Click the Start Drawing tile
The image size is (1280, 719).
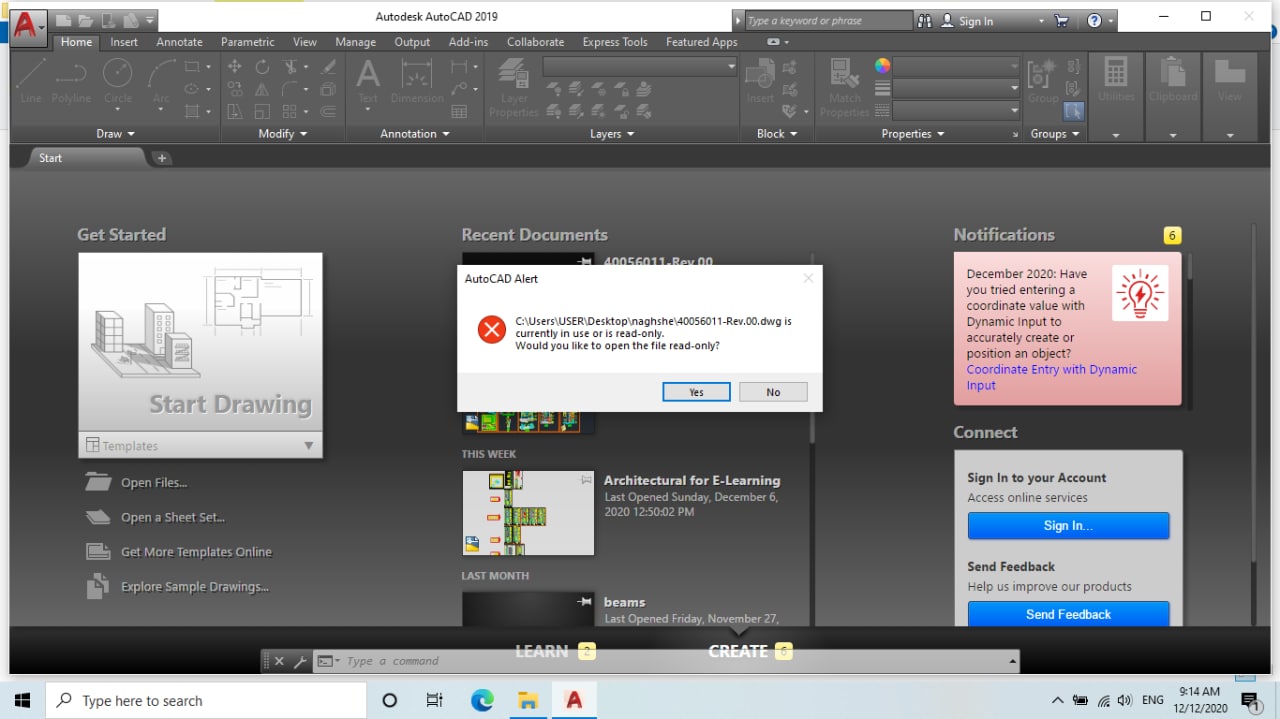[200, 343]
